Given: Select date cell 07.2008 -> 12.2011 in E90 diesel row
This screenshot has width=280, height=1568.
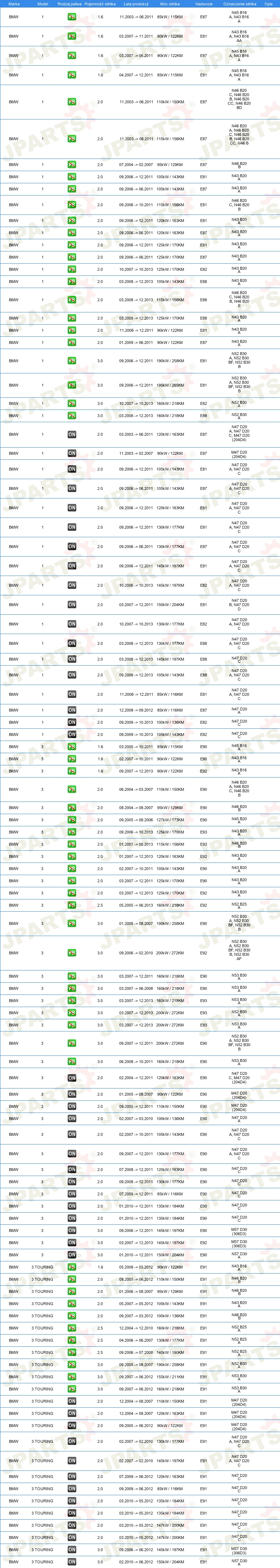Looking at the screenshot, I should [x=136, y=1169].
